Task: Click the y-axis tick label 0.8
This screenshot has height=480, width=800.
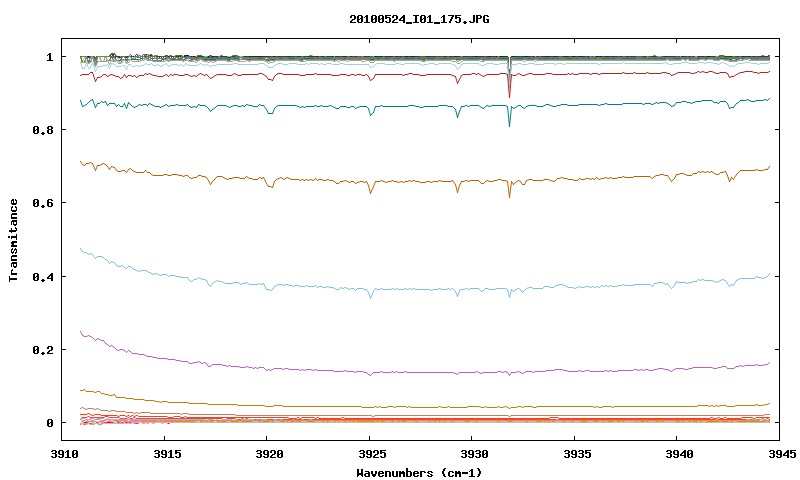Action: pyautogui.click(x=43, y=130)
